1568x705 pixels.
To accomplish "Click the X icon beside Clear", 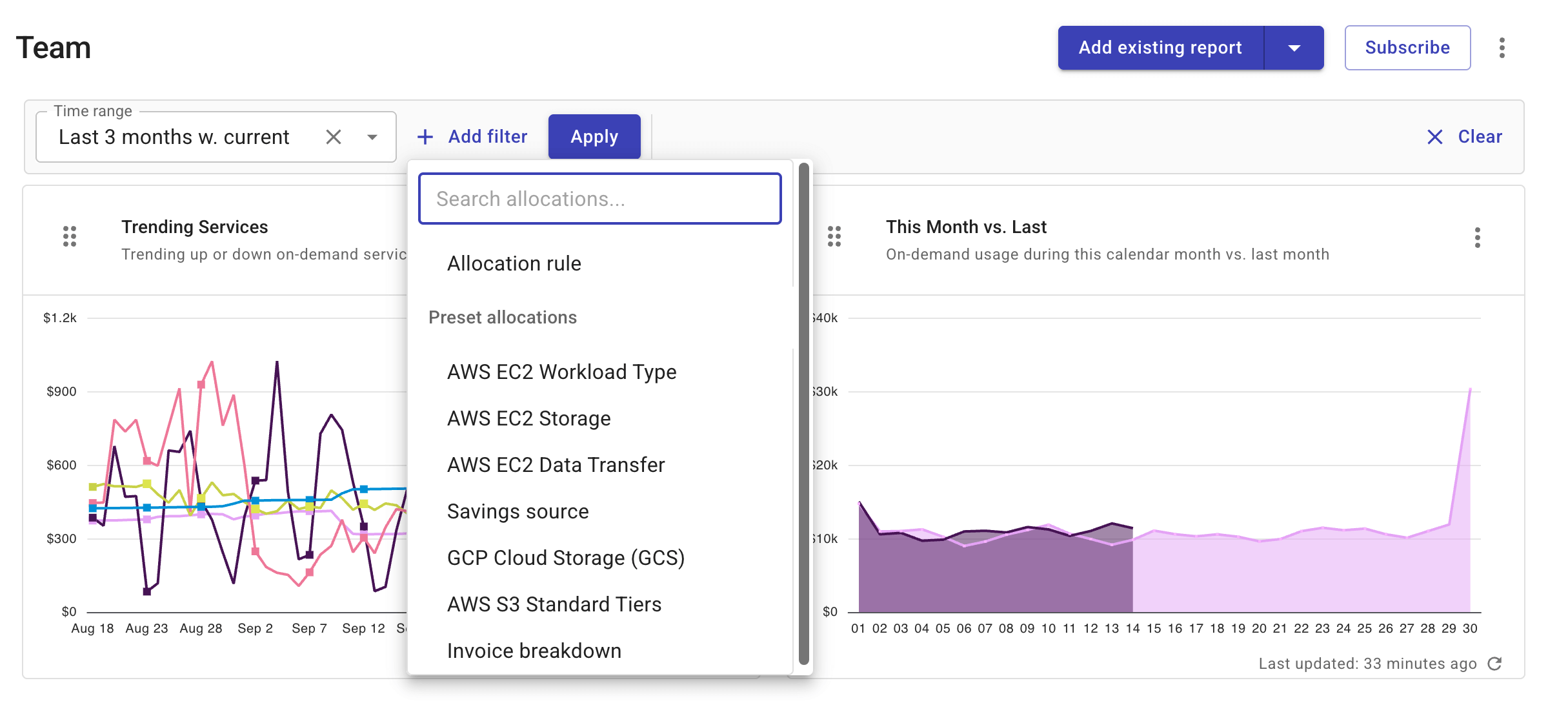I will pos(1435,137).
